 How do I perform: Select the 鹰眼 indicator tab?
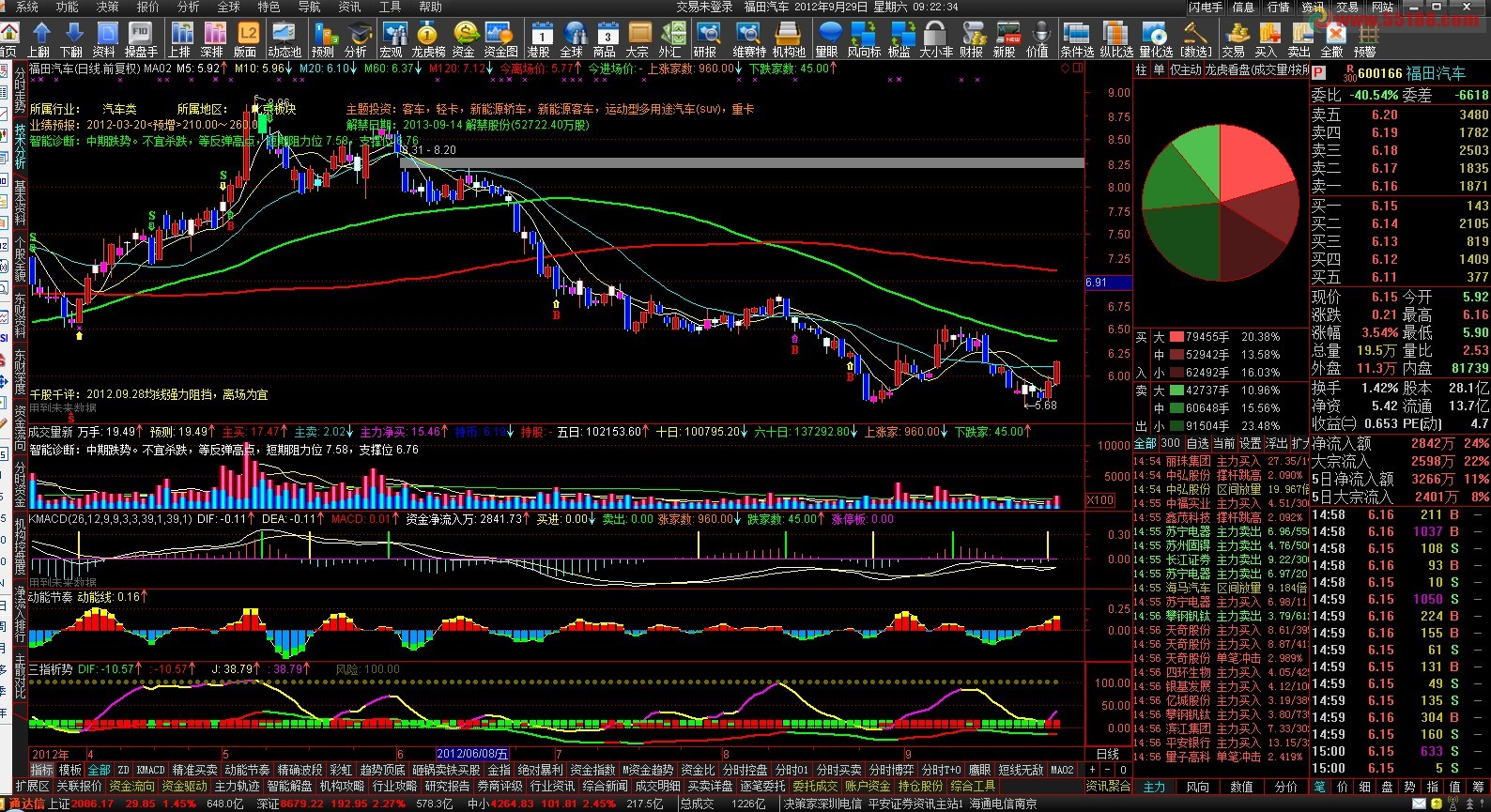point(979,770)
